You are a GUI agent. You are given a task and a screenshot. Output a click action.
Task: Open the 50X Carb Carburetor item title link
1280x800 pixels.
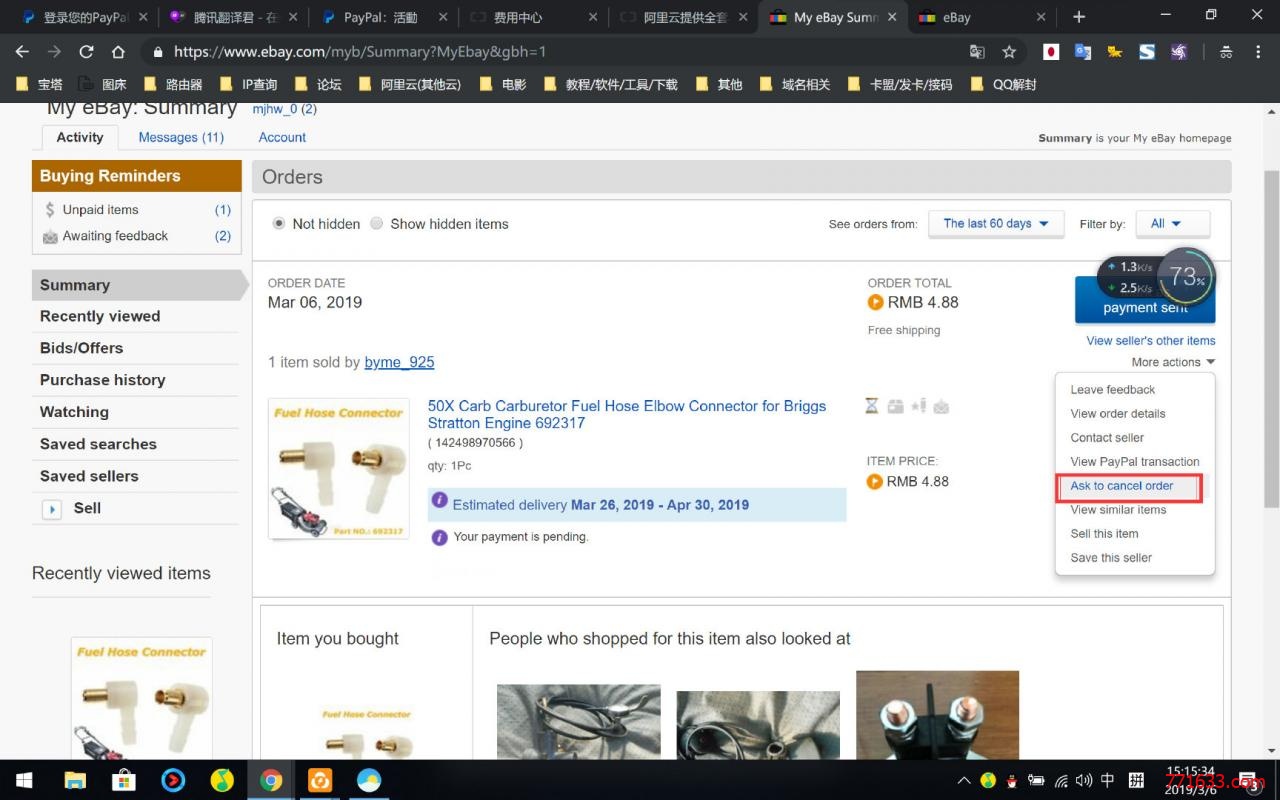(627, 414)
